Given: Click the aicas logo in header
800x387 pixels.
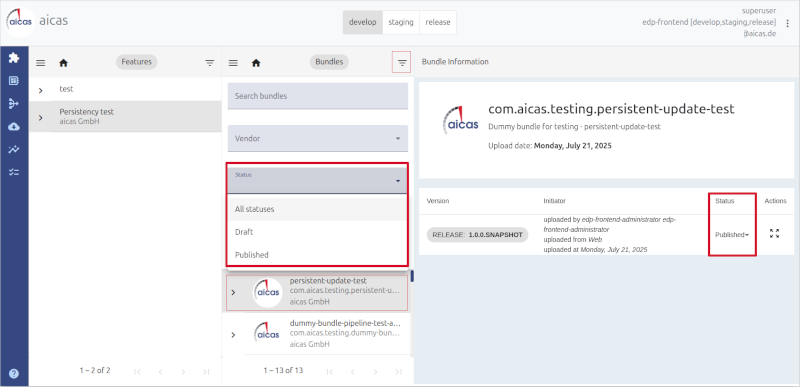Looking at the screenshot, I should click(x=20, y=22).
